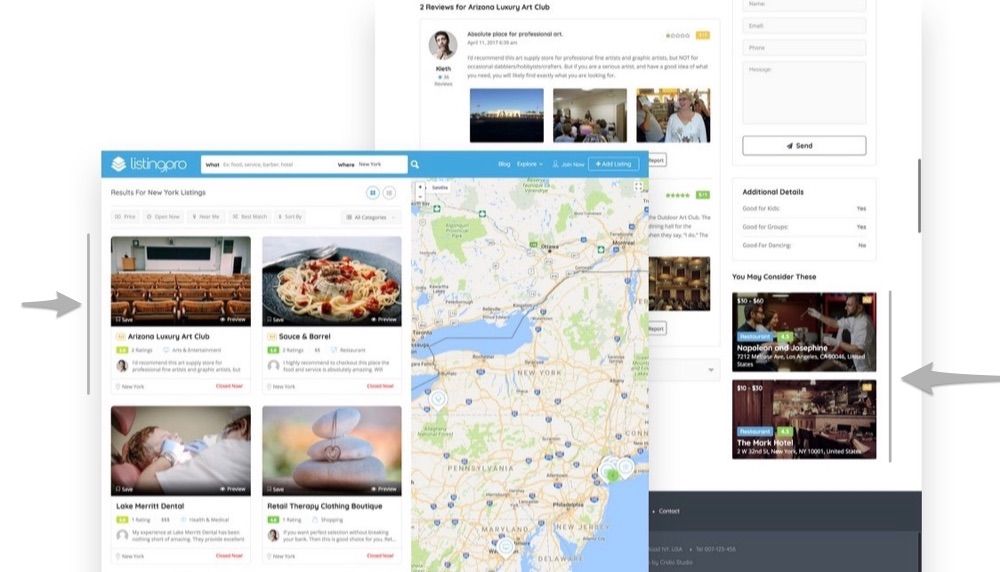Click the listingpro logo

point(149,164)
